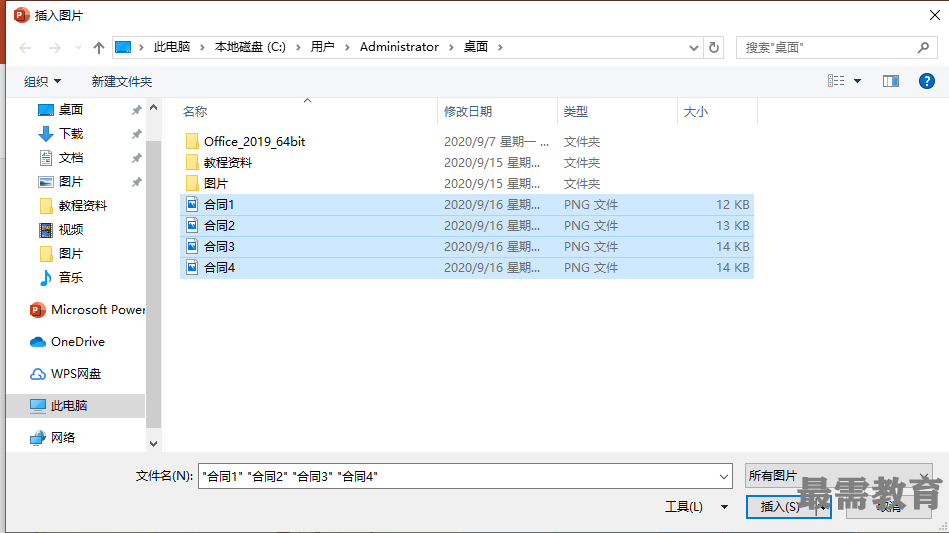Click Administrator in the address breadcrumb
Viewport: 949px width, 533px height.
[399, 47]
